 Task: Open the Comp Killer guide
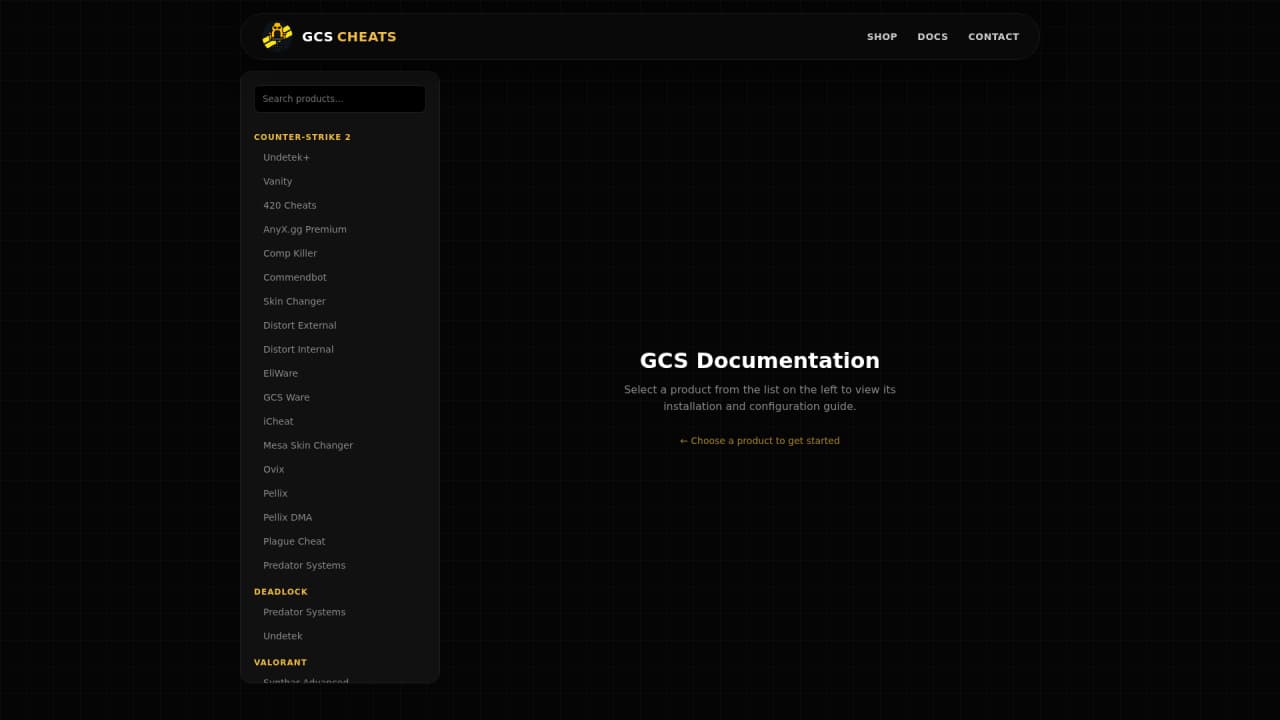point(340,254)
